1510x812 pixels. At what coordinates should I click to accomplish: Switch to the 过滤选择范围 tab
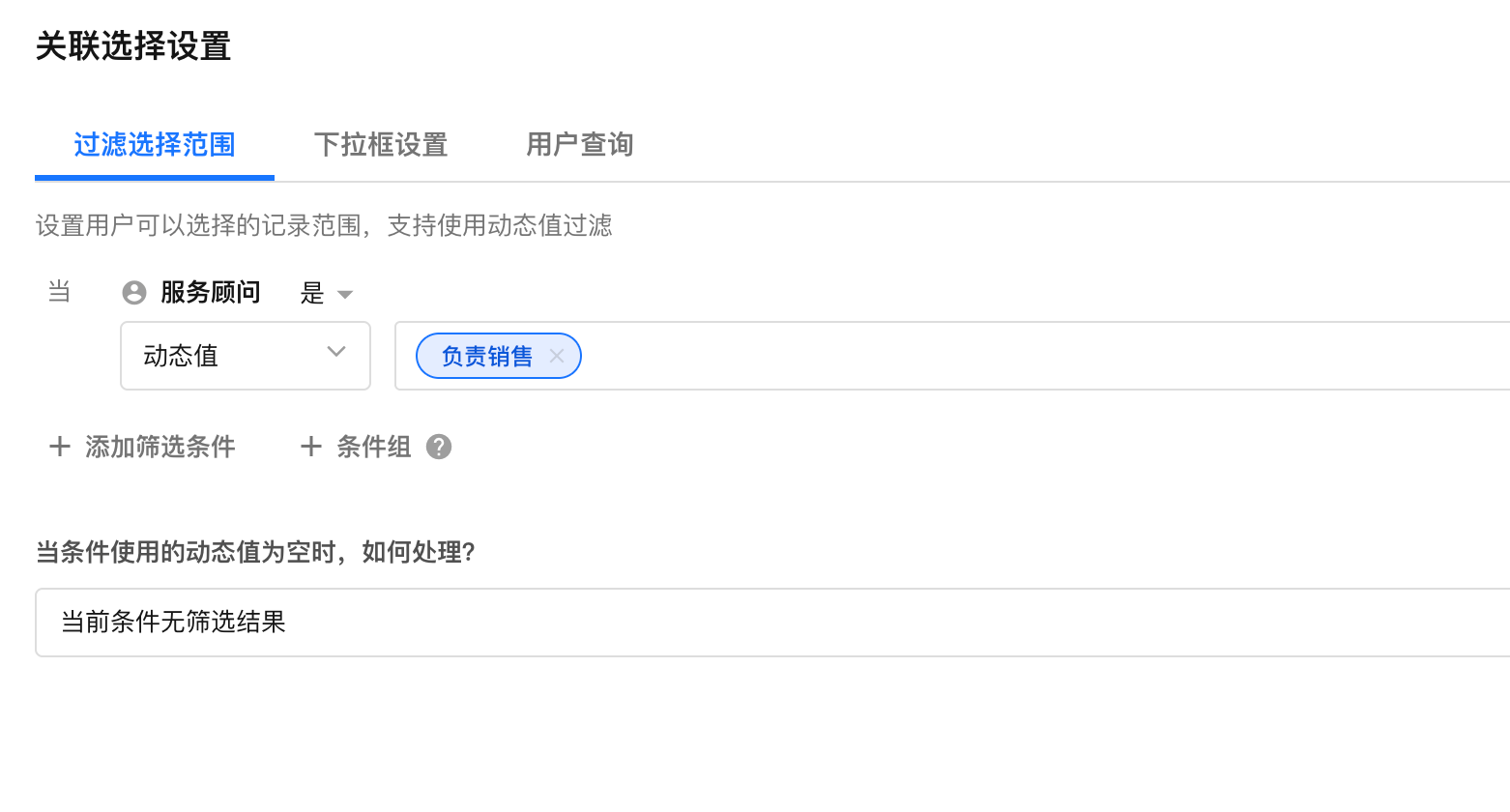(x=155, y=145)
